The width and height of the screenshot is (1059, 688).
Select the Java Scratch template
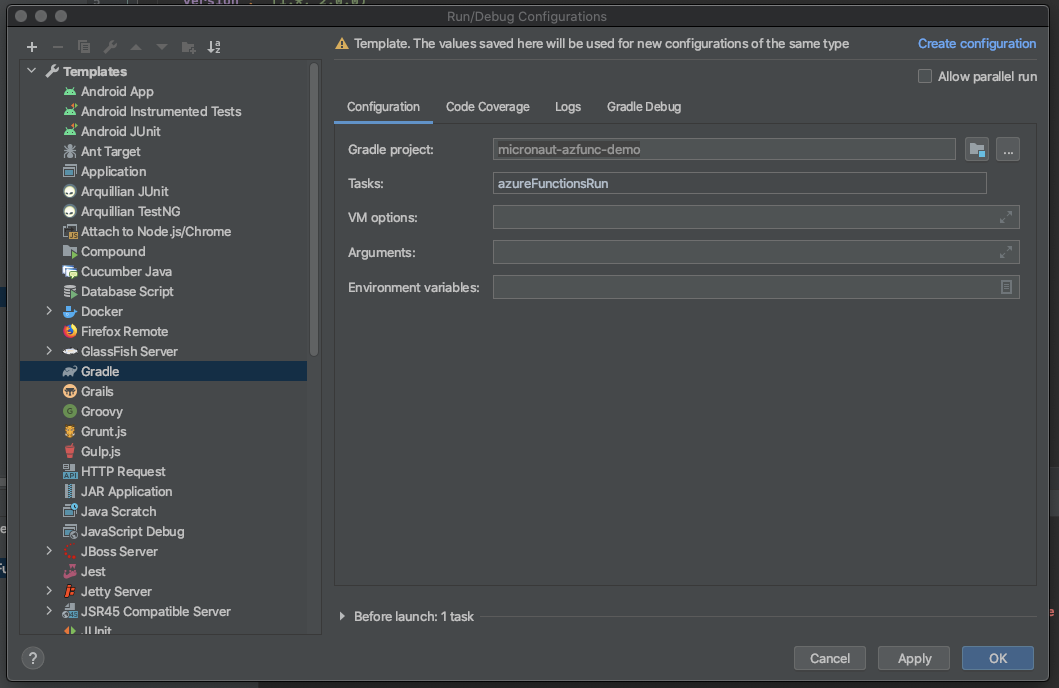point(118,512)
